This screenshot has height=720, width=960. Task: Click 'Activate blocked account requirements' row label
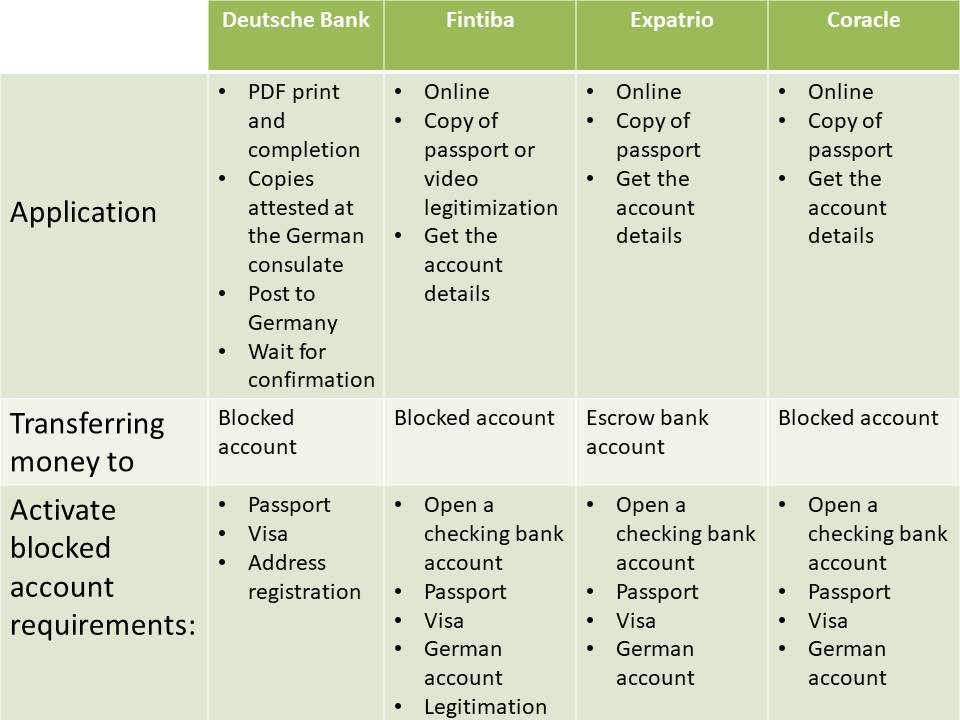[103, 567]
